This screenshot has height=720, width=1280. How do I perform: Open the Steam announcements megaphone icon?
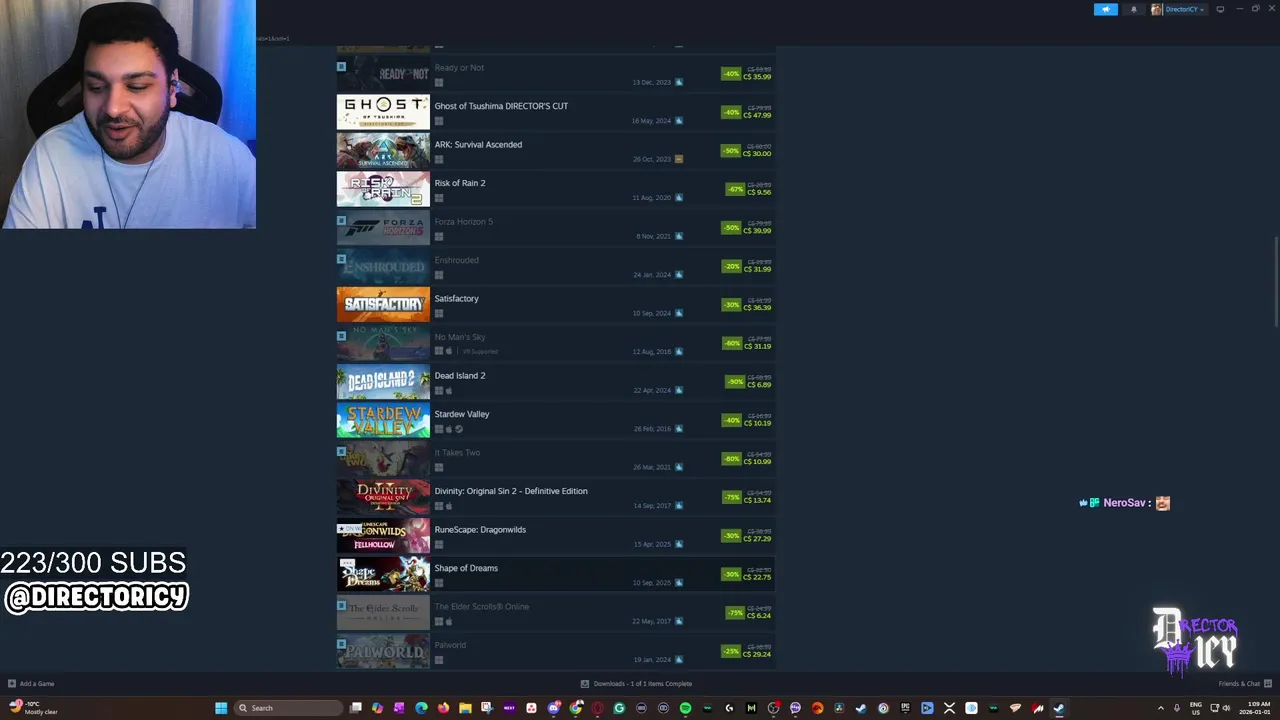pos(1106,9)
